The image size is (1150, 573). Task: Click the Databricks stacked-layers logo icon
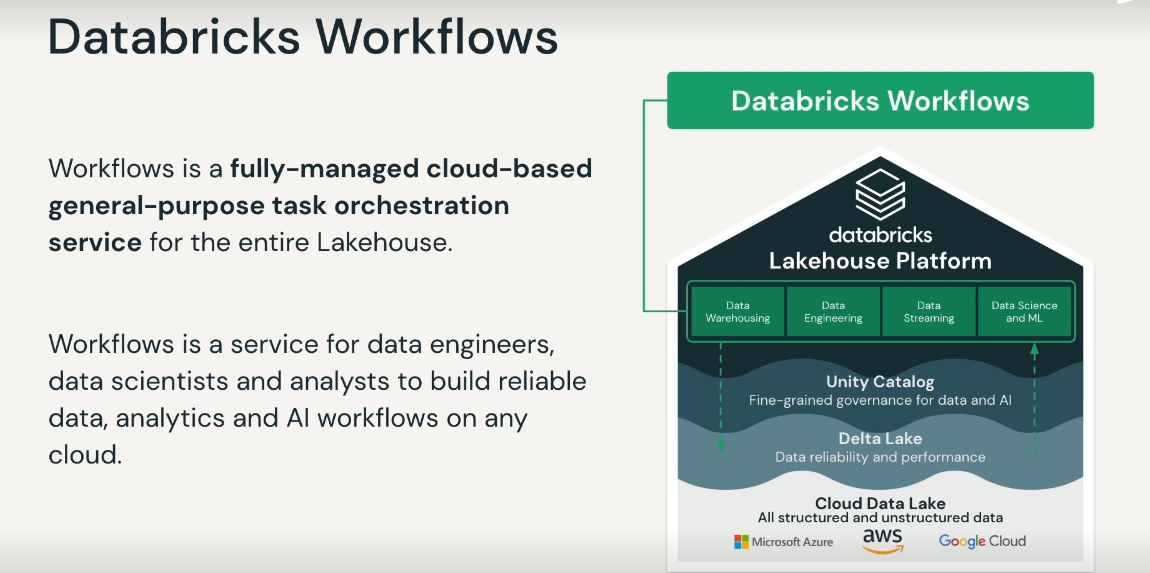point(880,194)
